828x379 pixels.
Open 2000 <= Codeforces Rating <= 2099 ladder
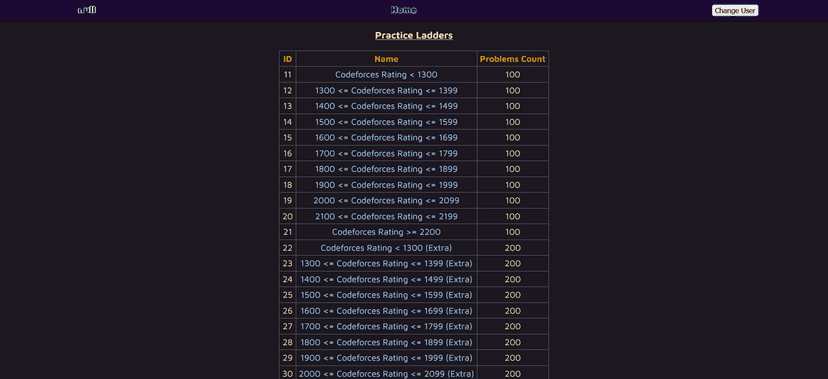pyautogui.click(x=386, y=201)
